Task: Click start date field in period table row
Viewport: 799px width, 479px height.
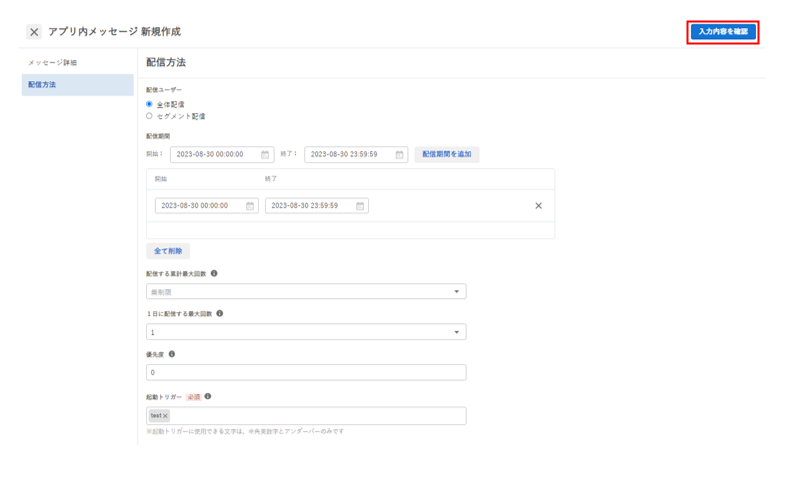Action: (207, 206)
